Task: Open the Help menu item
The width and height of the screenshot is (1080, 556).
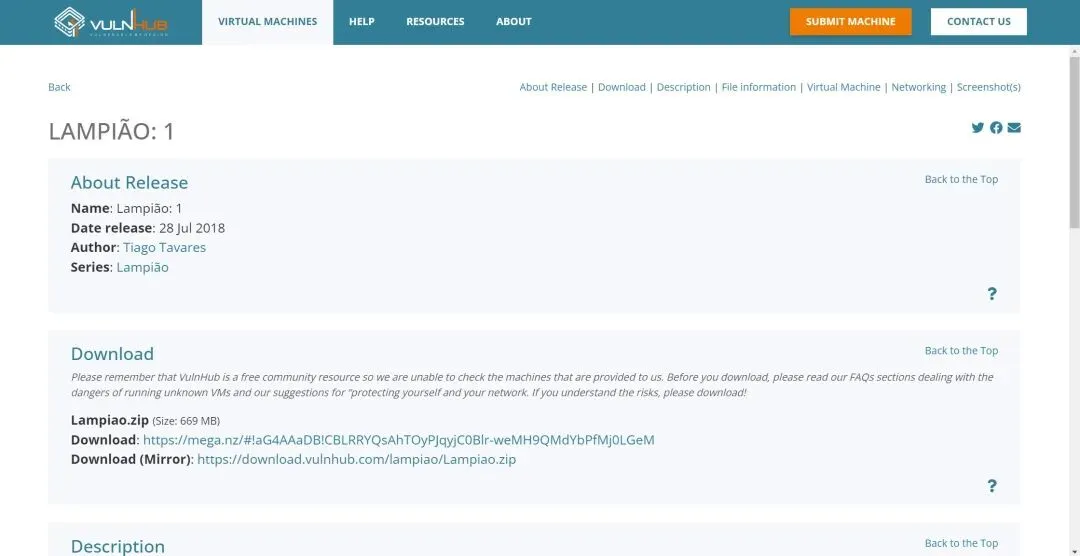Action: pyautogui.click(x=362, y=22)
